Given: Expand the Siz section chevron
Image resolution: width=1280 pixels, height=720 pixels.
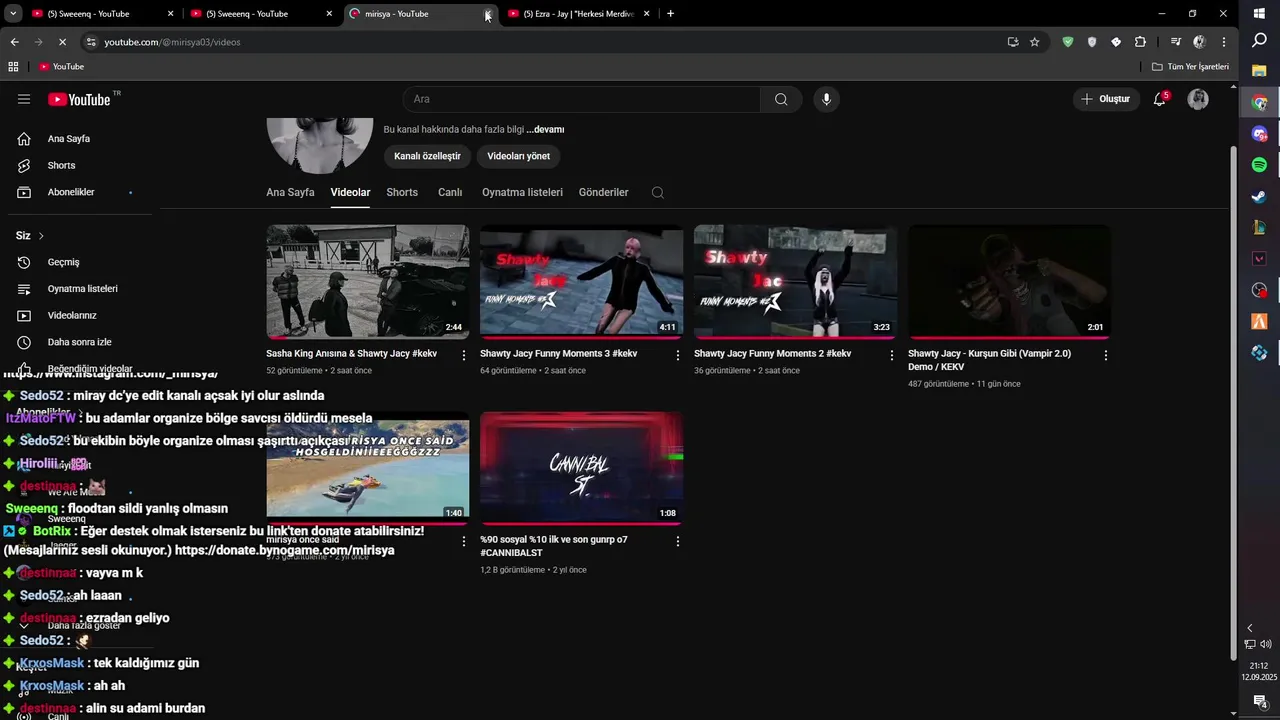Looking at the screenshot, I should (x=41, y=236).
